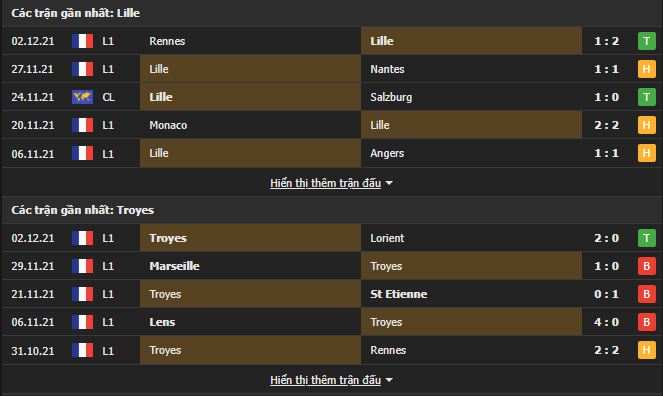Click the green T badge for Troyes–Lorient
The width and height of the screenshot is (663, 396).
[647, 238]
